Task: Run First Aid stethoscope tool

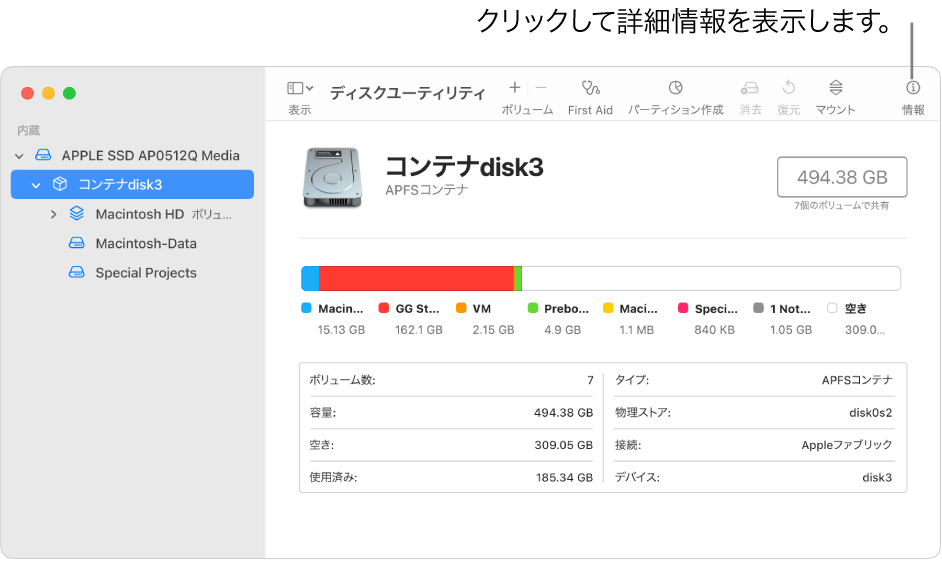Action: pos(590,88)
